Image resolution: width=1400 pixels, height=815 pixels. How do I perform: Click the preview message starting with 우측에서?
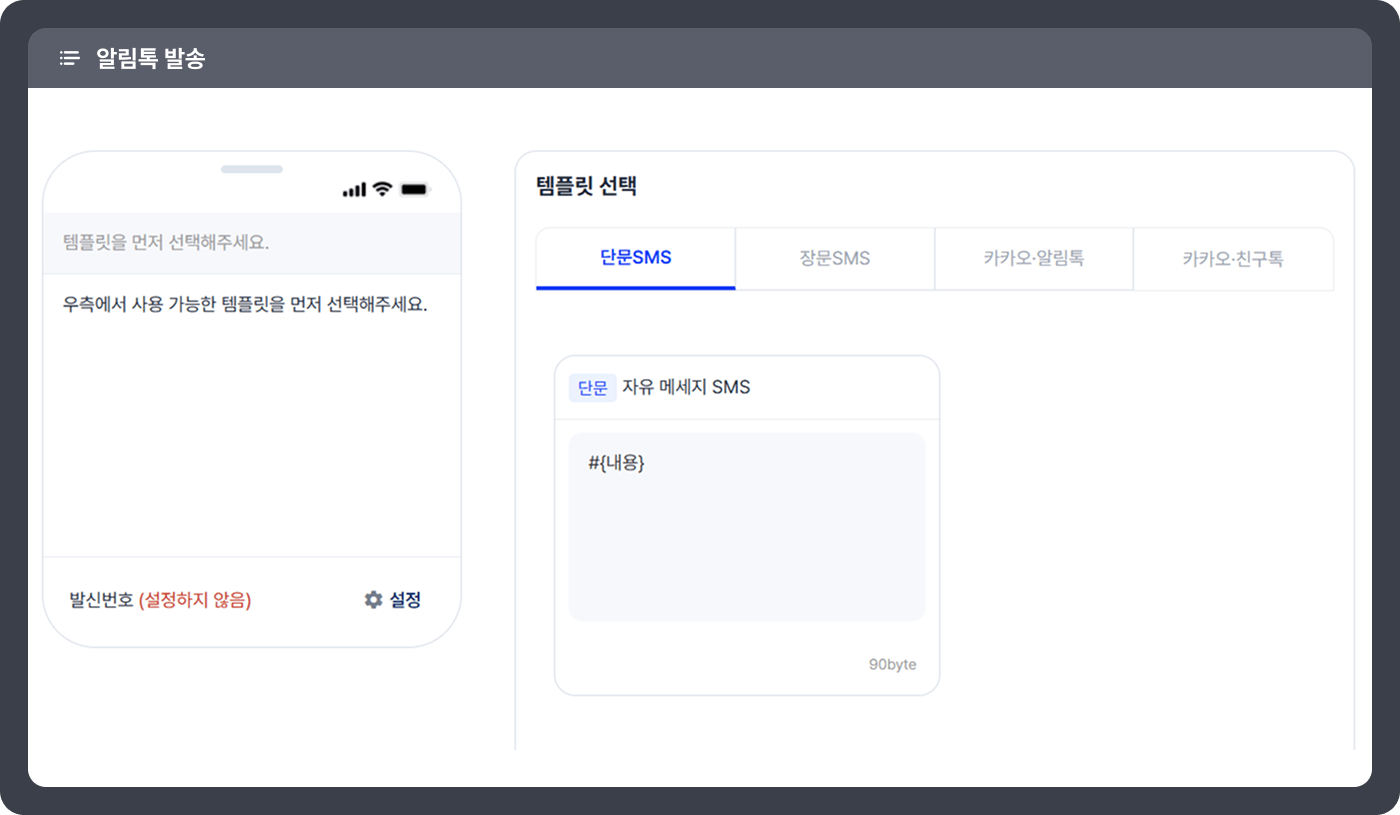[245, 305]
